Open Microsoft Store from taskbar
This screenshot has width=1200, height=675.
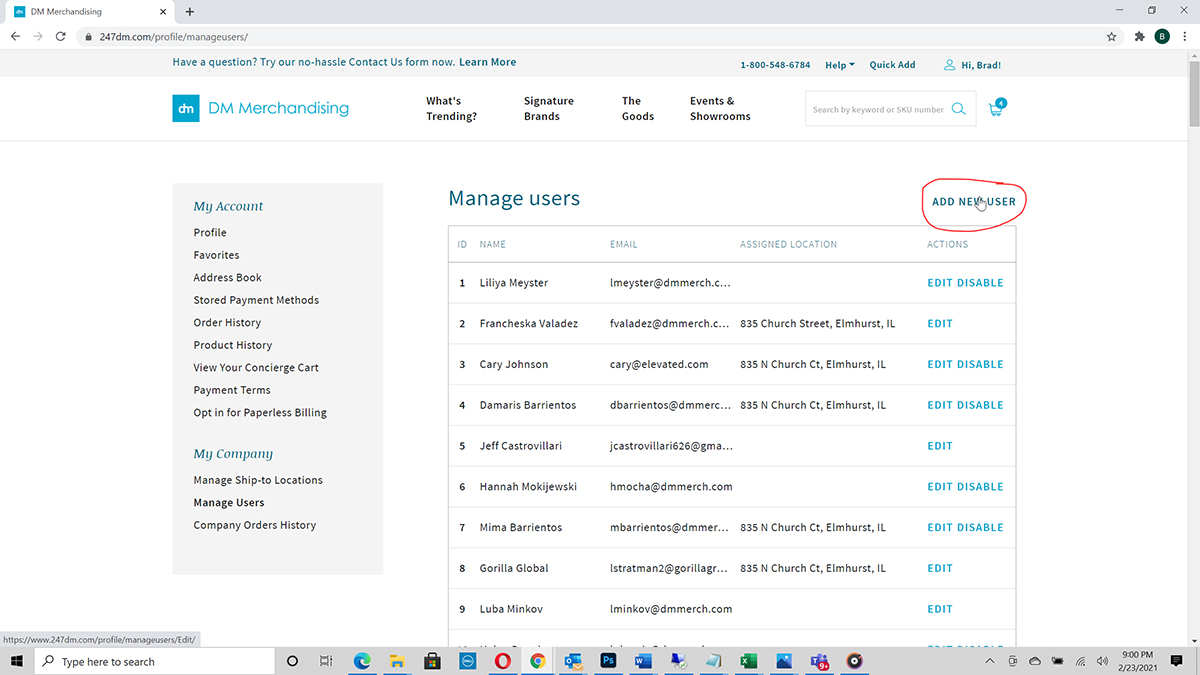point(433,661)
